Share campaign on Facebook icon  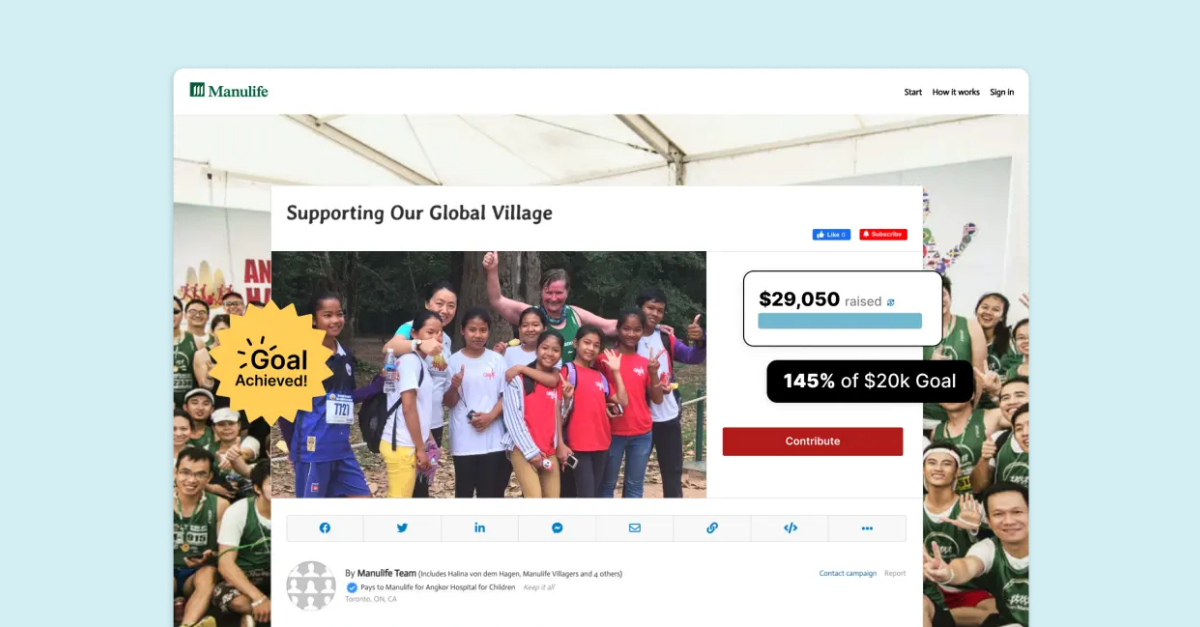click(325, 528)
